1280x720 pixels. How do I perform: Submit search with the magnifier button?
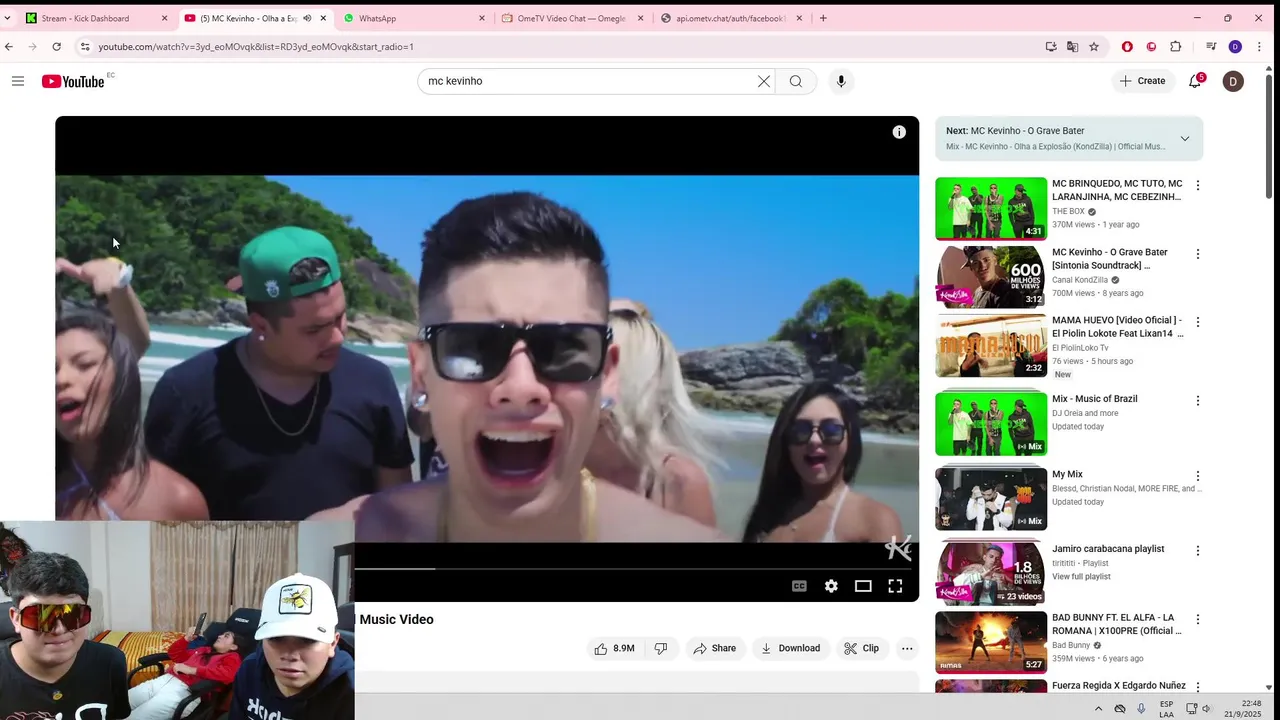pyautogui.click(x=796, y=81)
